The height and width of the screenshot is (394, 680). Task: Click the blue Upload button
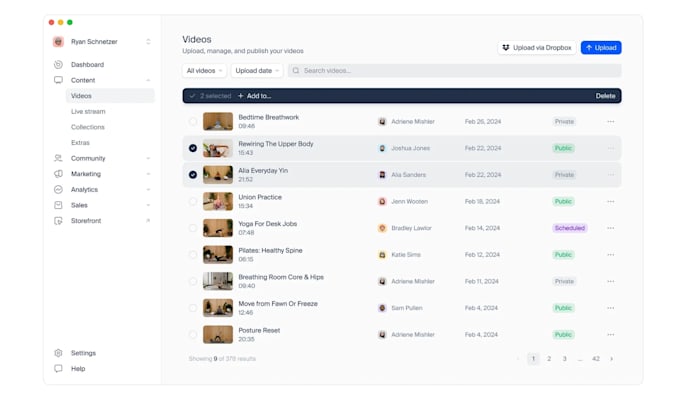tap(601, 48)
